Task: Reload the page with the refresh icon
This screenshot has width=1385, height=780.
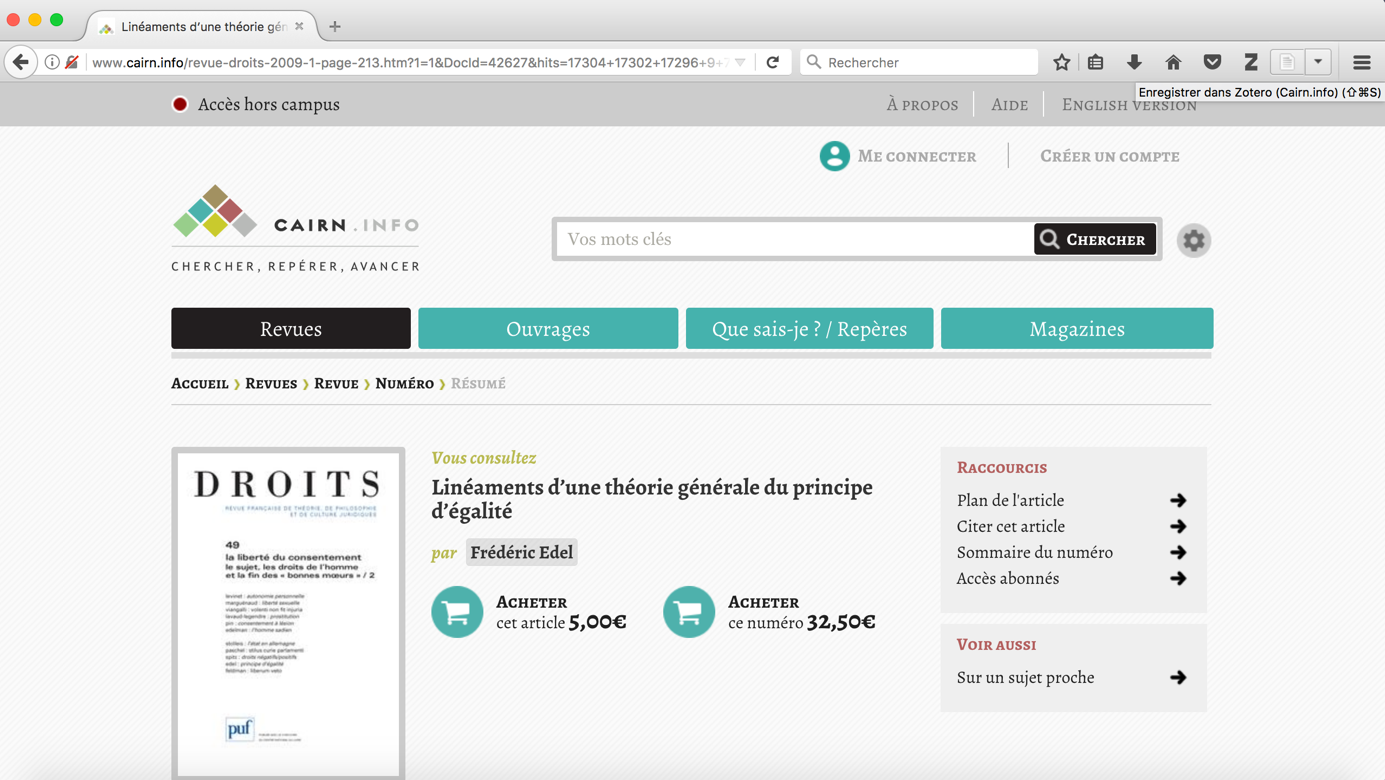Action: (773, 62)
